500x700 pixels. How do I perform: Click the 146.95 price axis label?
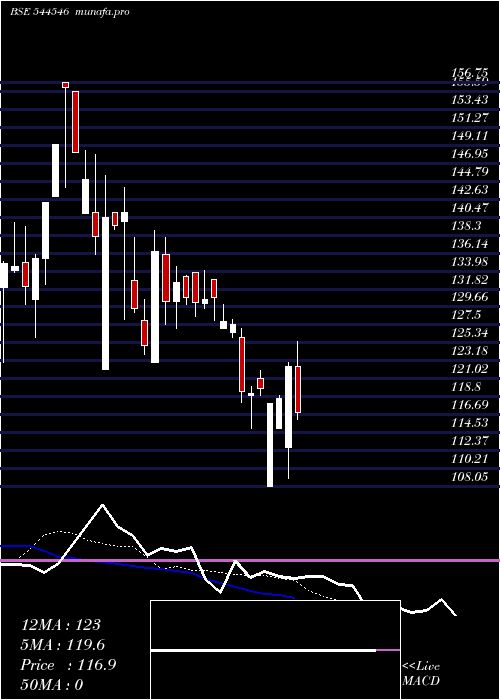click(x=470, y=154)
